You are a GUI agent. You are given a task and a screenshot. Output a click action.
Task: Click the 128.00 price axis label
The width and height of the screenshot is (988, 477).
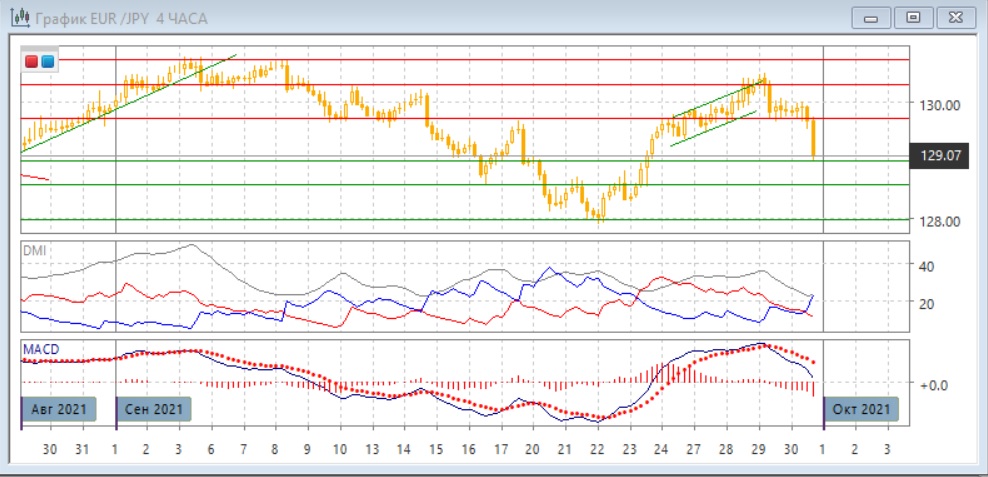click(939, 222)
